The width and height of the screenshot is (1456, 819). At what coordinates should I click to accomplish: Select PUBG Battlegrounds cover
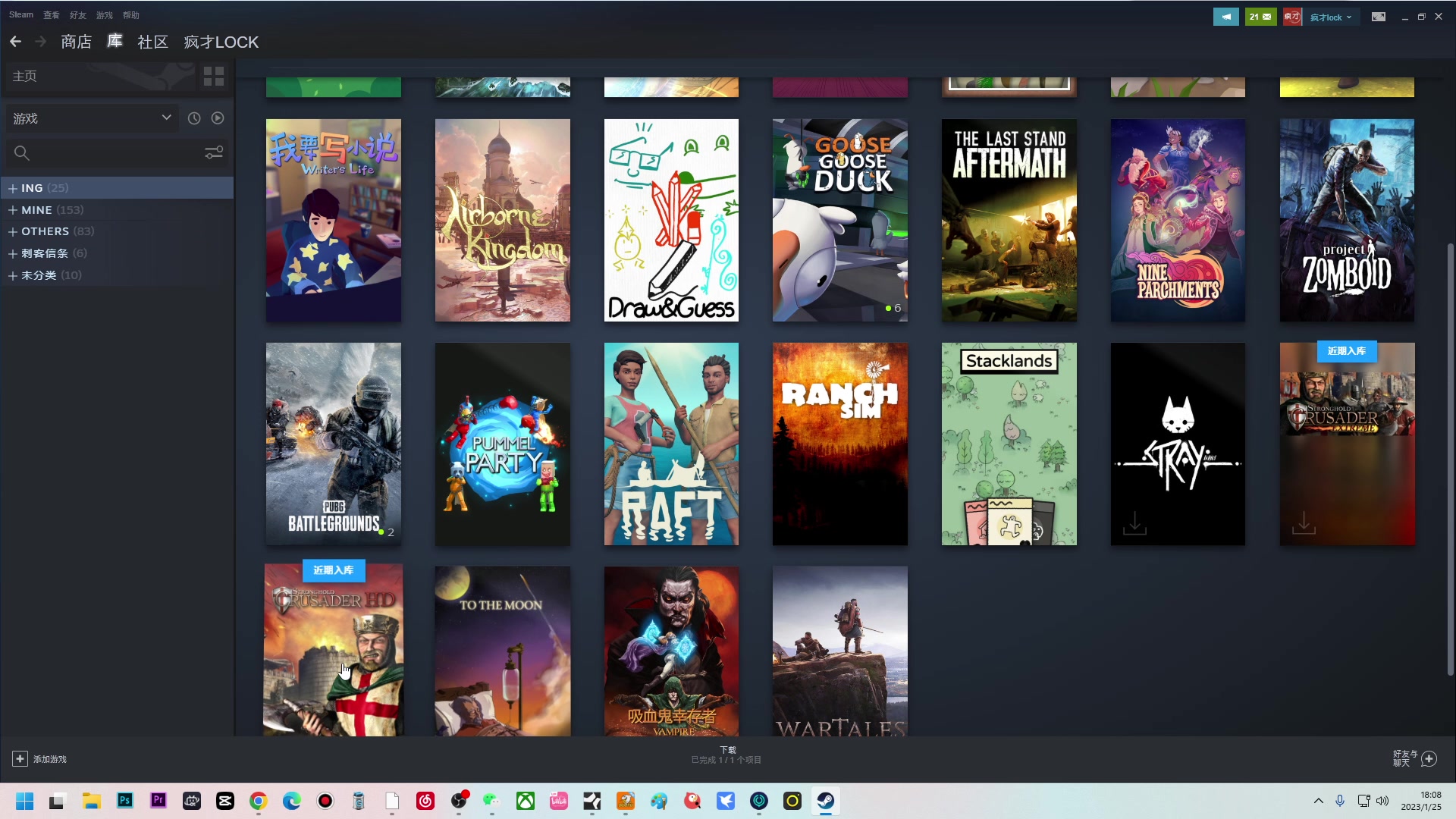334,444
